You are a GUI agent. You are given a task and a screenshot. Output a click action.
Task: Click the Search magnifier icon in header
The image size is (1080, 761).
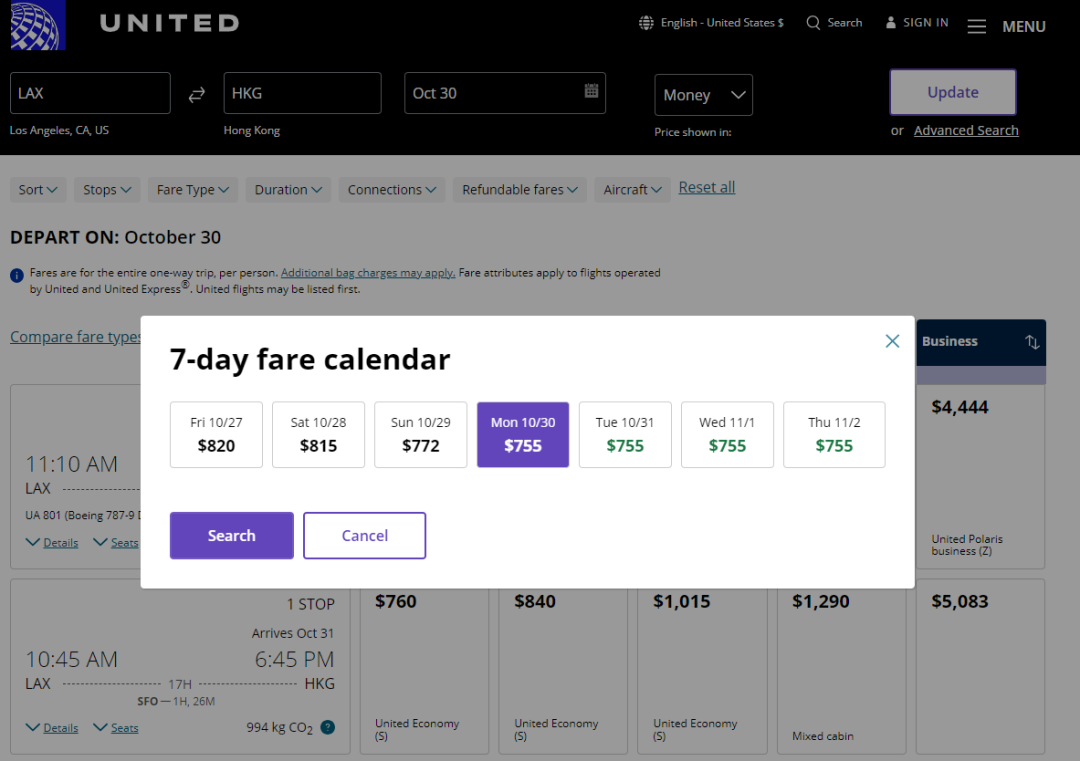point(813,23)
